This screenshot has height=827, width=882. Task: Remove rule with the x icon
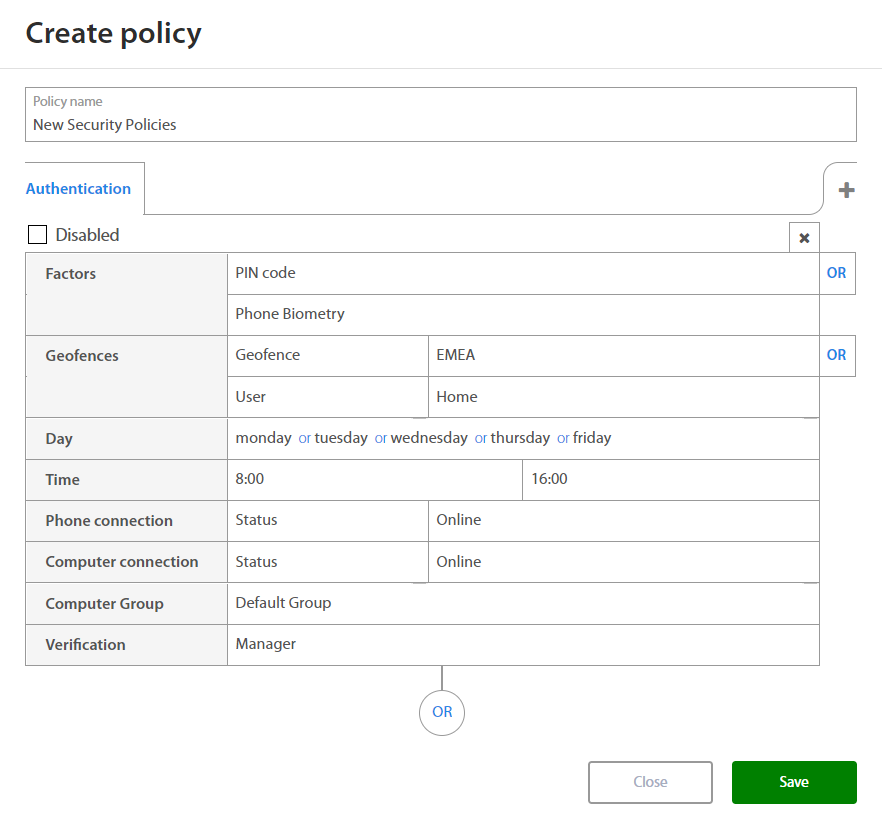(x=804, y=238)
